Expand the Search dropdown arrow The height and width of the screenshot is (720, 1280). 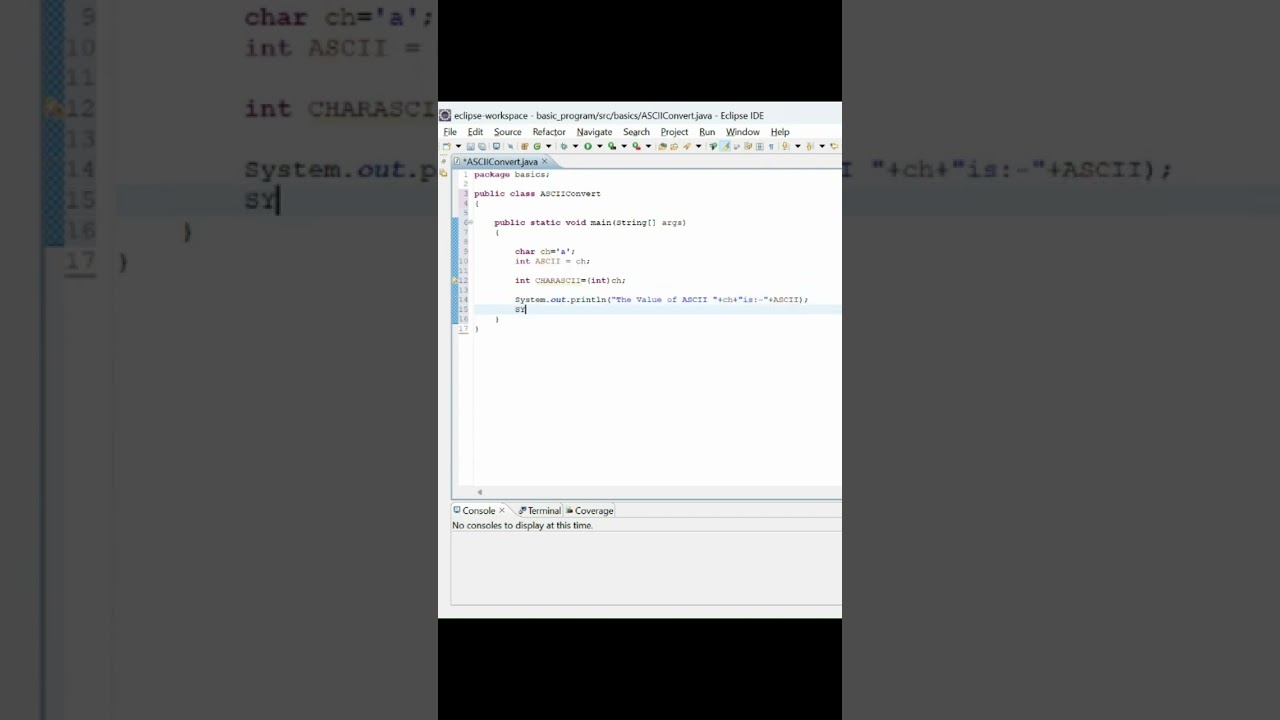(698, 146)
